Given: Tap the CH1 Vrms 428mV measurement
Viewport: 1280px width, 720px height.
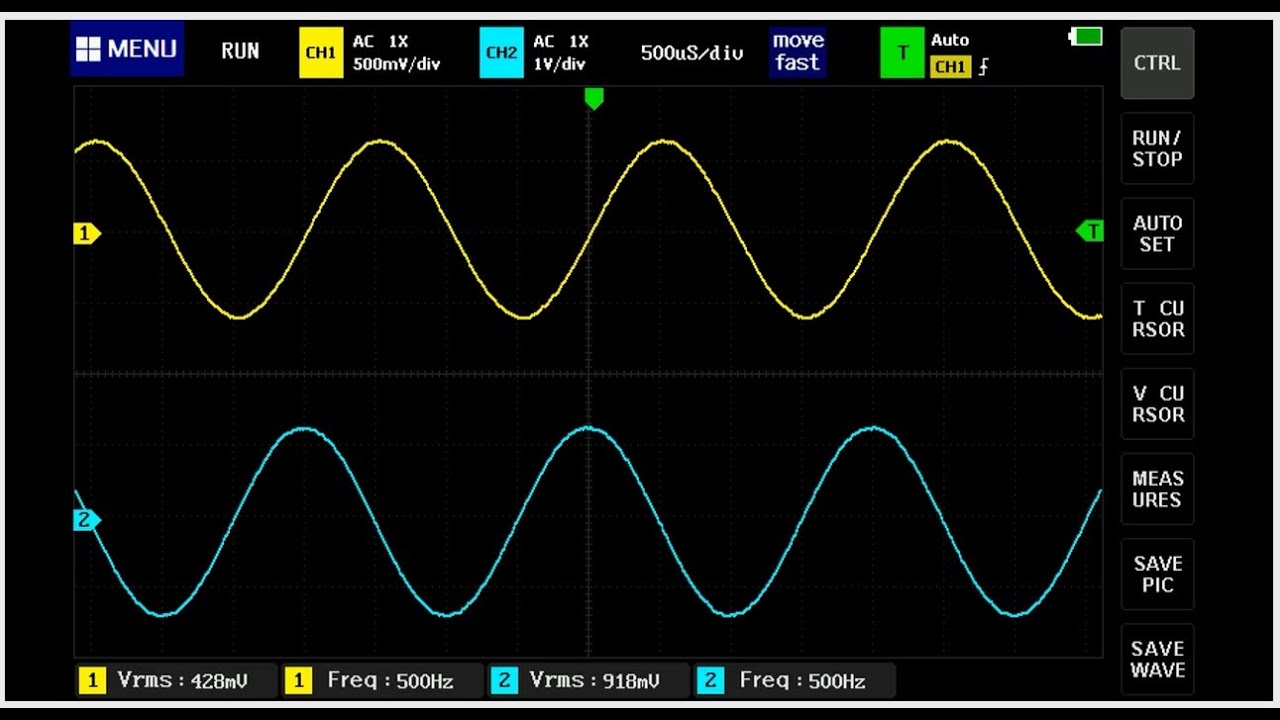Looking at the screenshot, I should [x=175, y=681].
